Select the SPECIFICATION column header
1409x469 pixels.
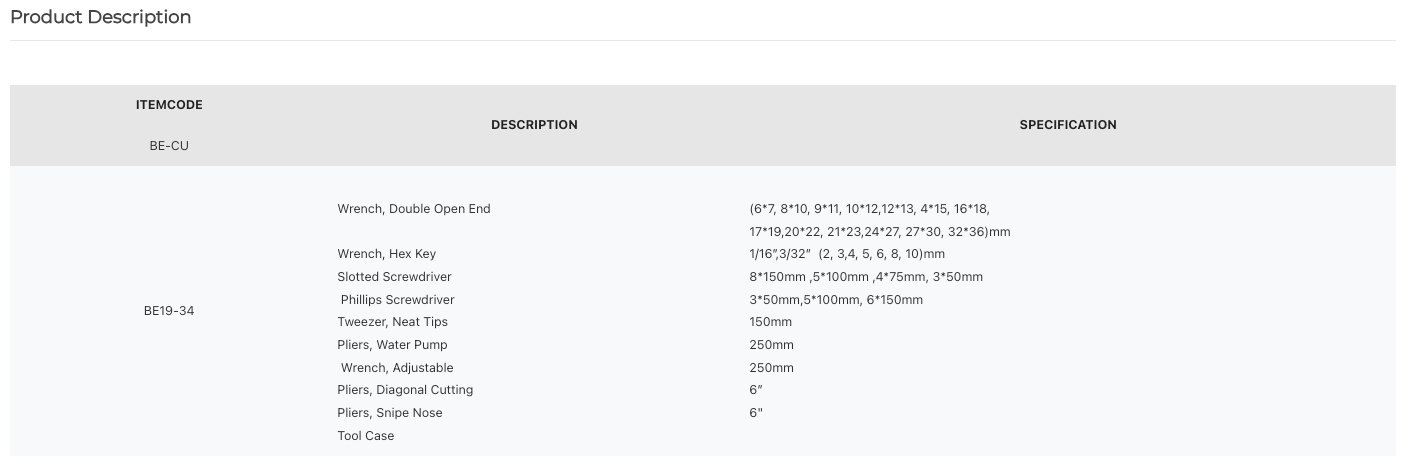tap(1068, 125)
